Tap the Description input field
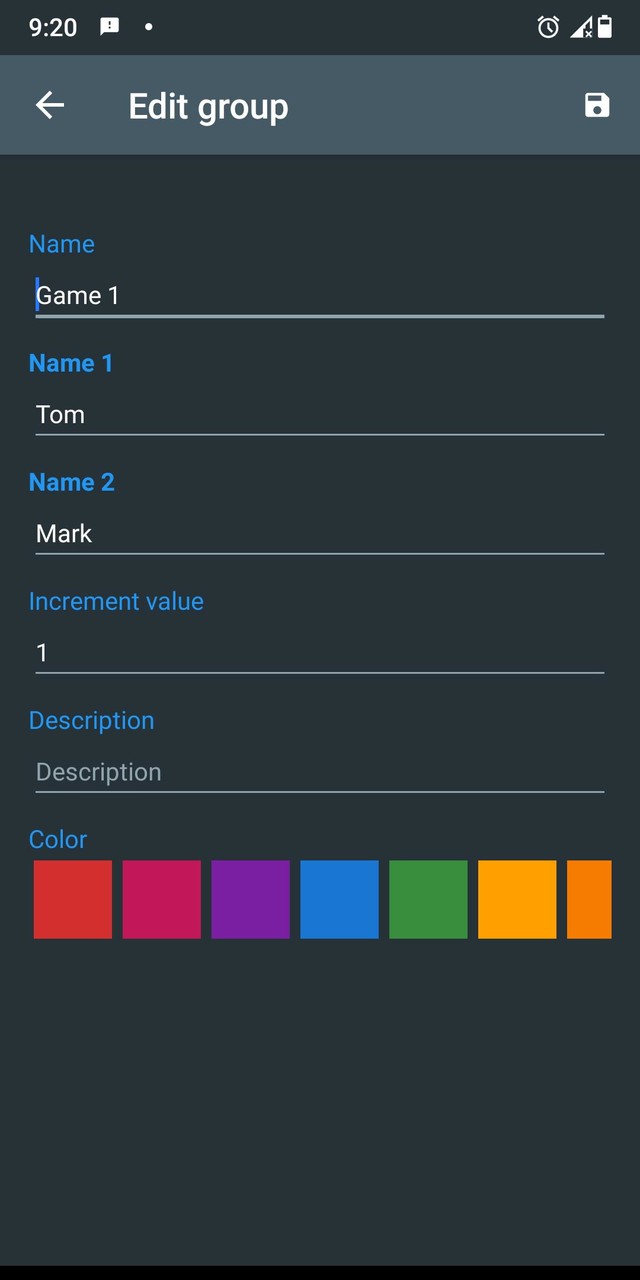Viewport: 640px width, 1280px height. click(x=319, y=771)
